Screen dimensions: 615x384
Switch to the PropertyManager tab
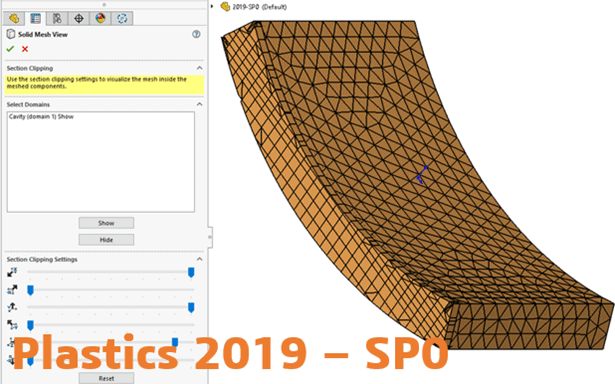35,18
